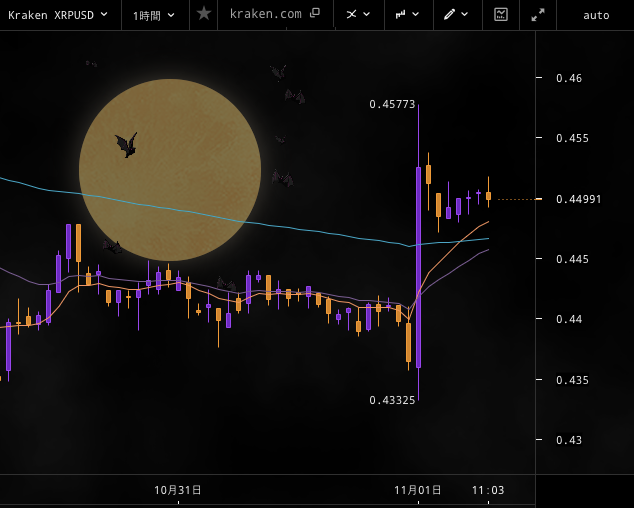Image resolution: width=634 pixels, height=508 pixels.
Task: Click the 0.43 price axis label
Action: [x=569, y=440]
